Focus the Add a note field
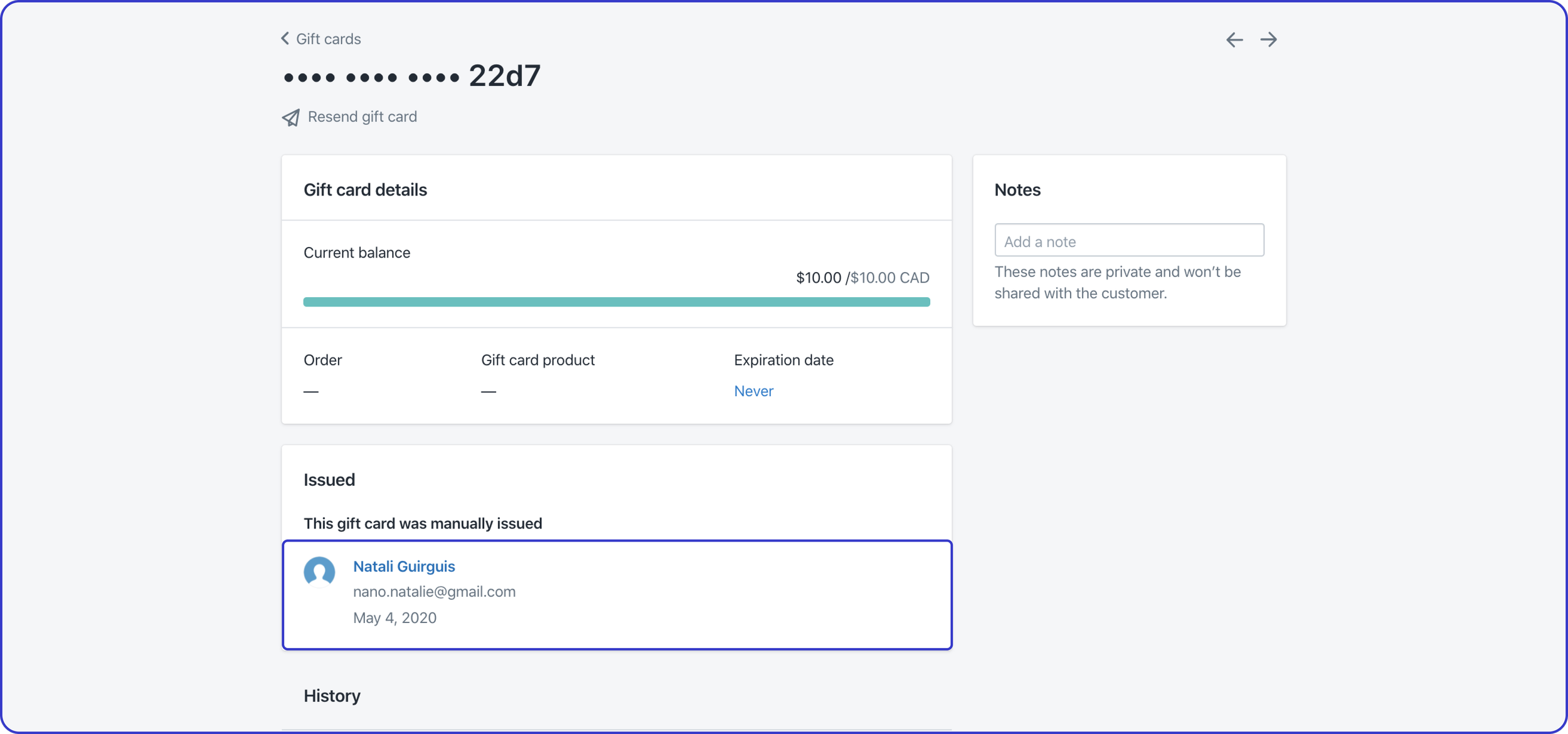1568x734 pixels. point(1128,241)
